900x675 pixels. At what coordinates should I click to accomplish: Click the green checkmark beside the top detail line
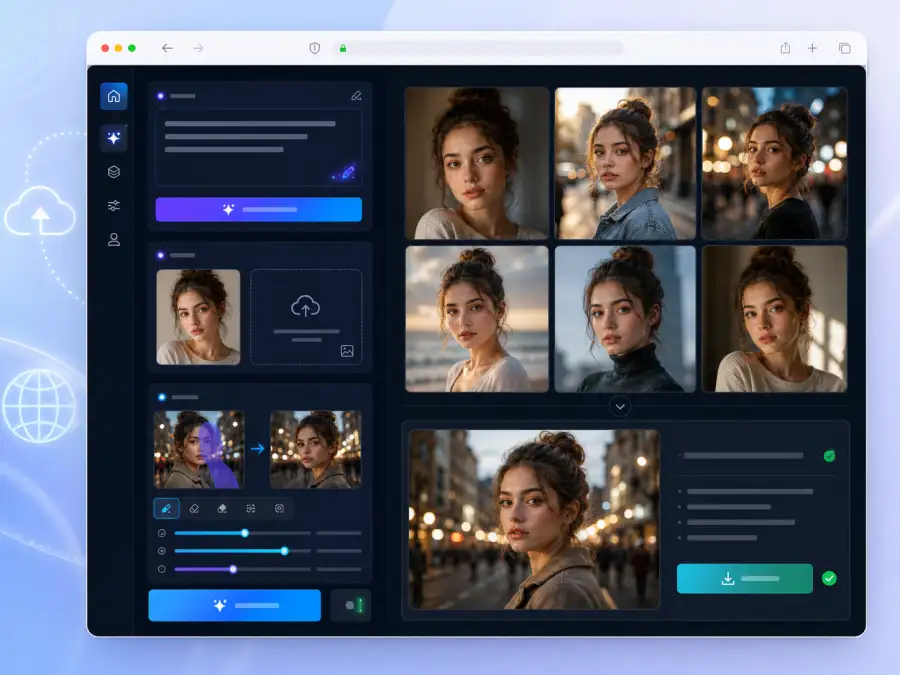[829, 456]
